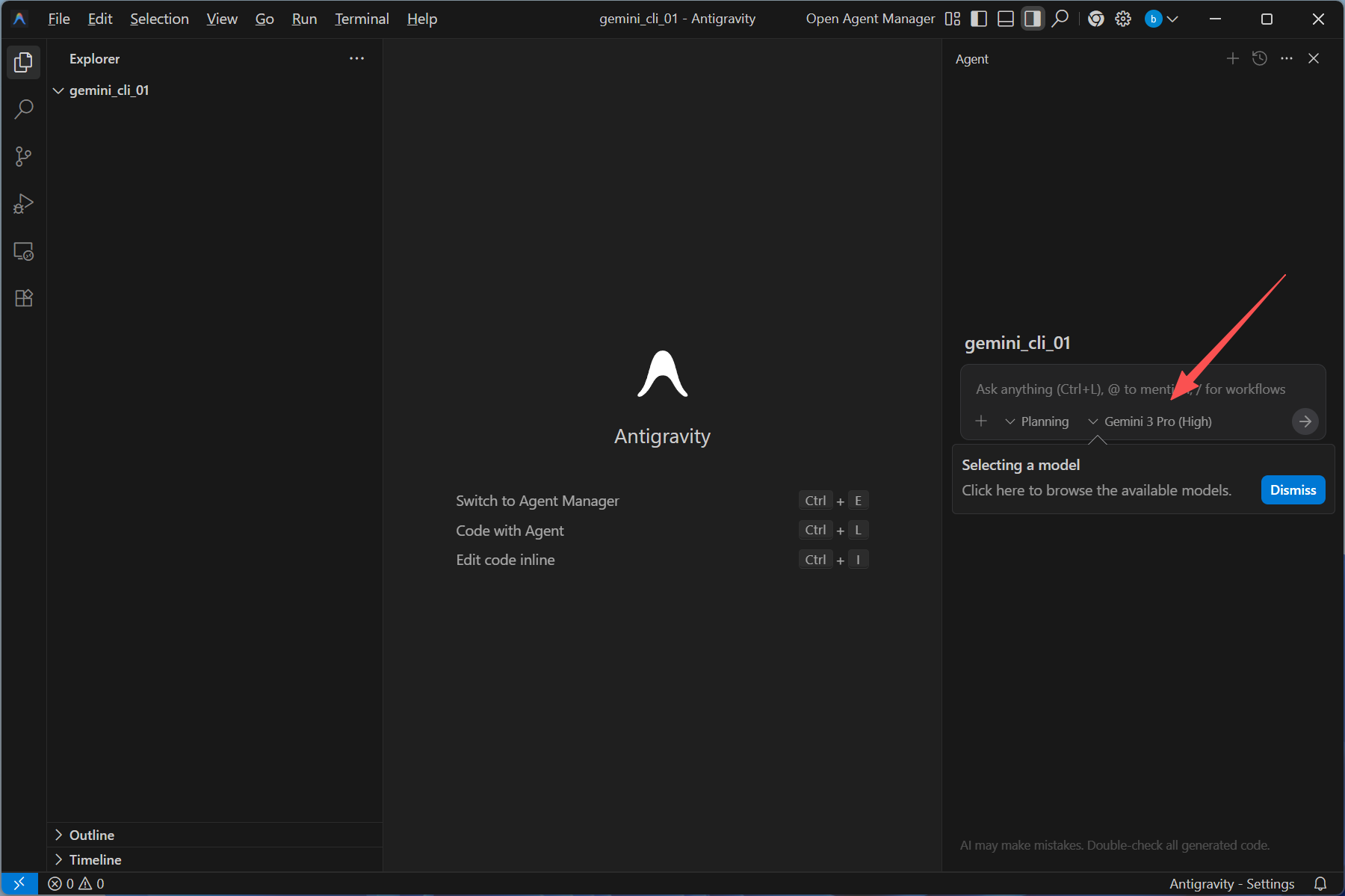
Task: Open the Explorer view in activity bar
Action: click(23, 62)
